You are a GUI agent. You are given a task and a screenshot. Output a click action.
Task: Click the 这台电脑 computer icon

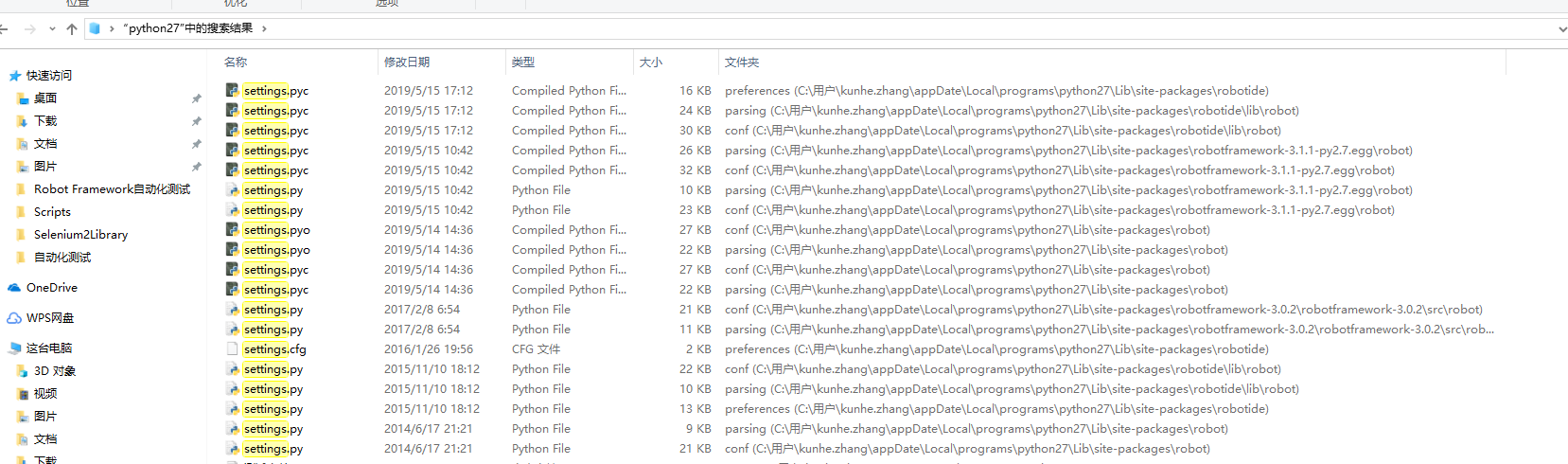[x=14, y=348]
